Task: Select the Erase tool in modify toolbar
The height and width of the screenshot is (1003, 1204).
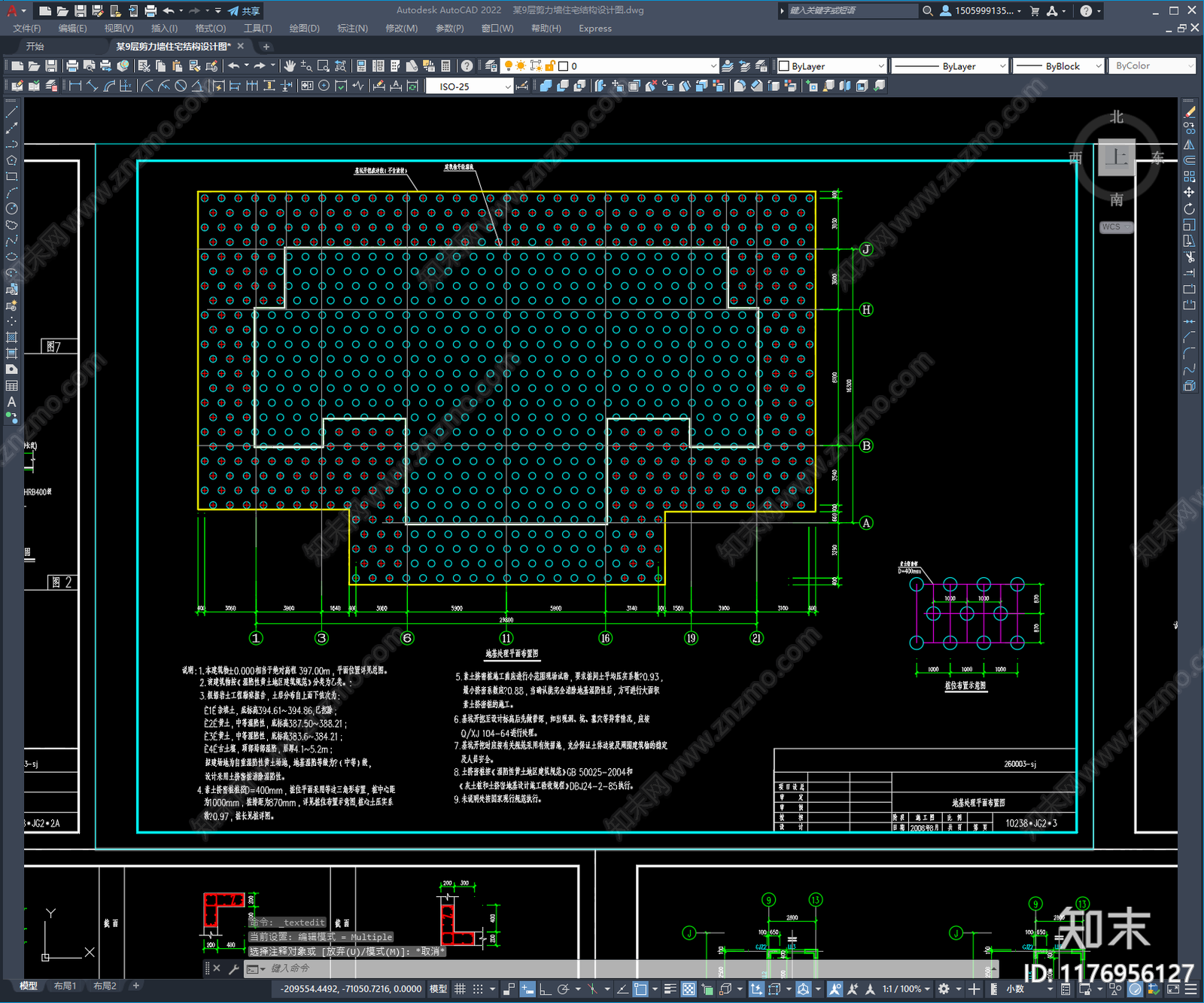Action: coord(1189,112)
